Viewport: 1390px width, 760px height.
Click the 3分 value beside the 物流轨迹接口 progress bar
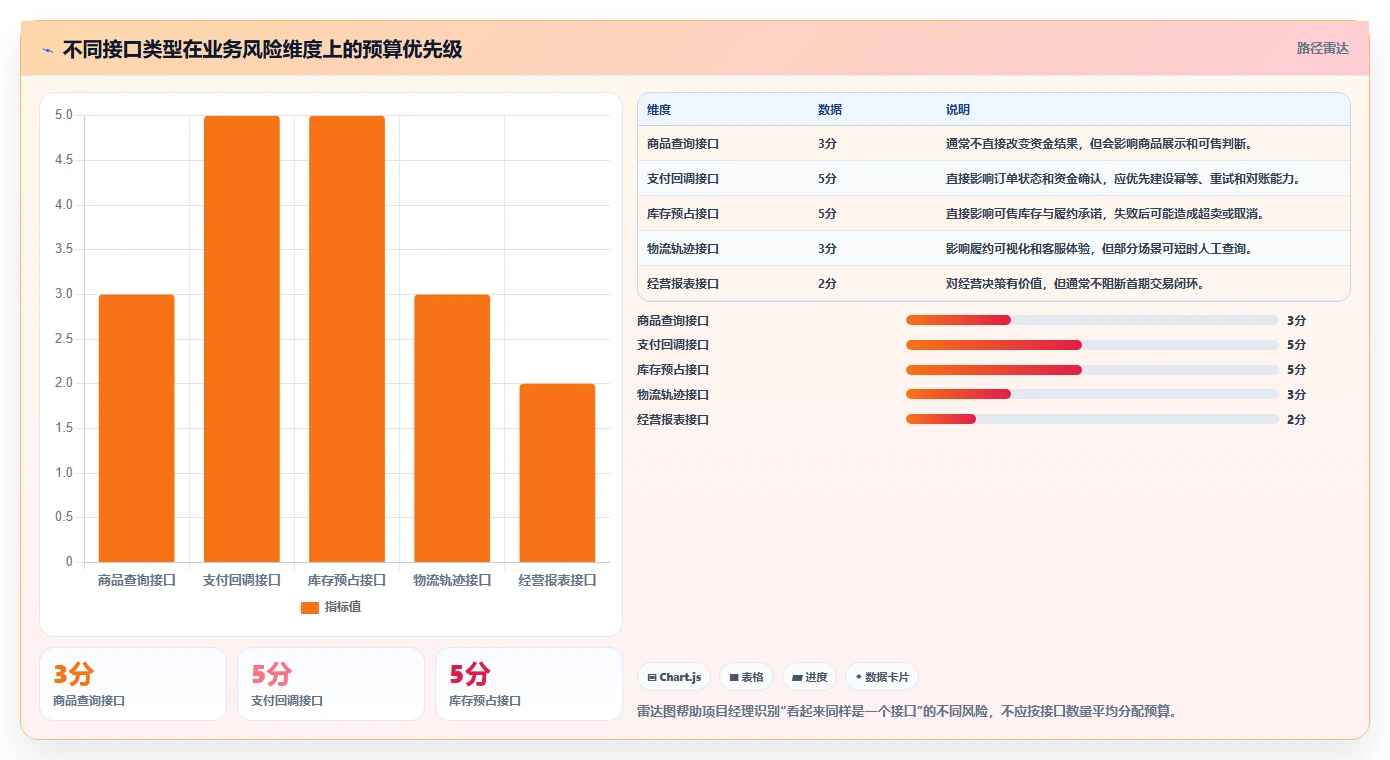click(x=1296, y=395)
